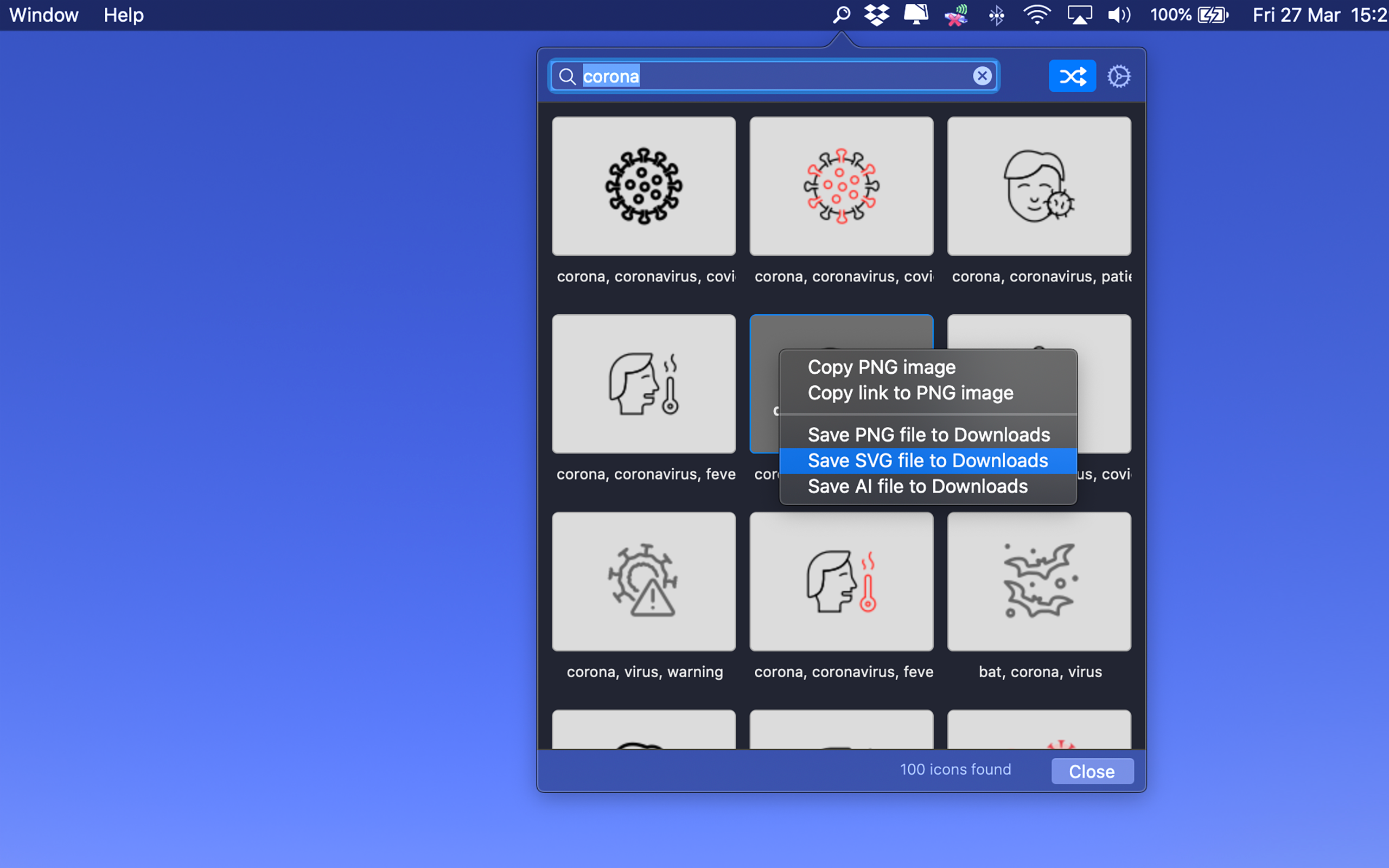Open the settings gear in icon panel
Image resolution: width=1389 pixels, height=868 pixels.
click(1118, 76)
